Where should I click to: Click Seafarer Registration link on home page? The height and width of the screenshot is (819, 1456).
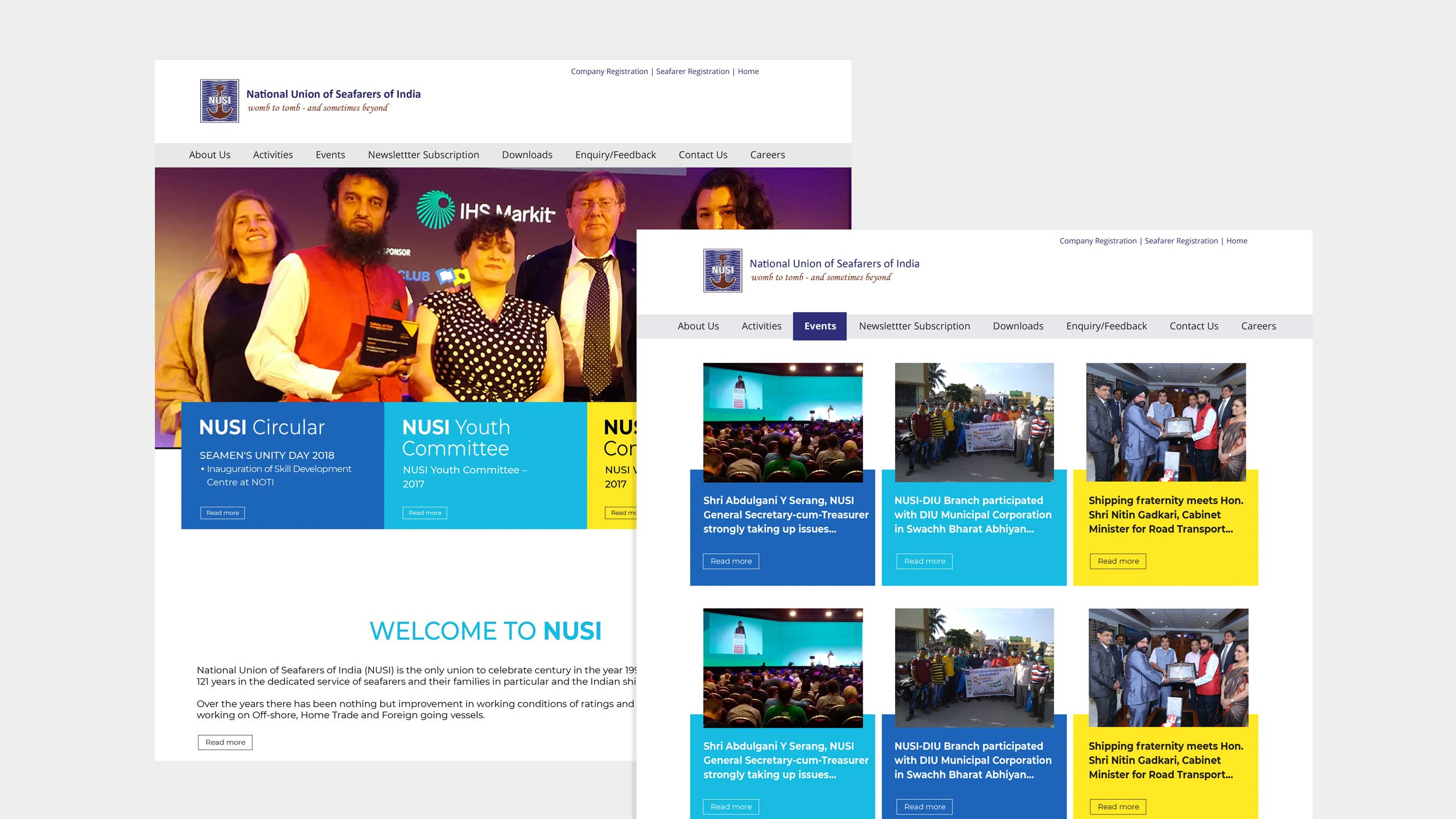(692, 72)
